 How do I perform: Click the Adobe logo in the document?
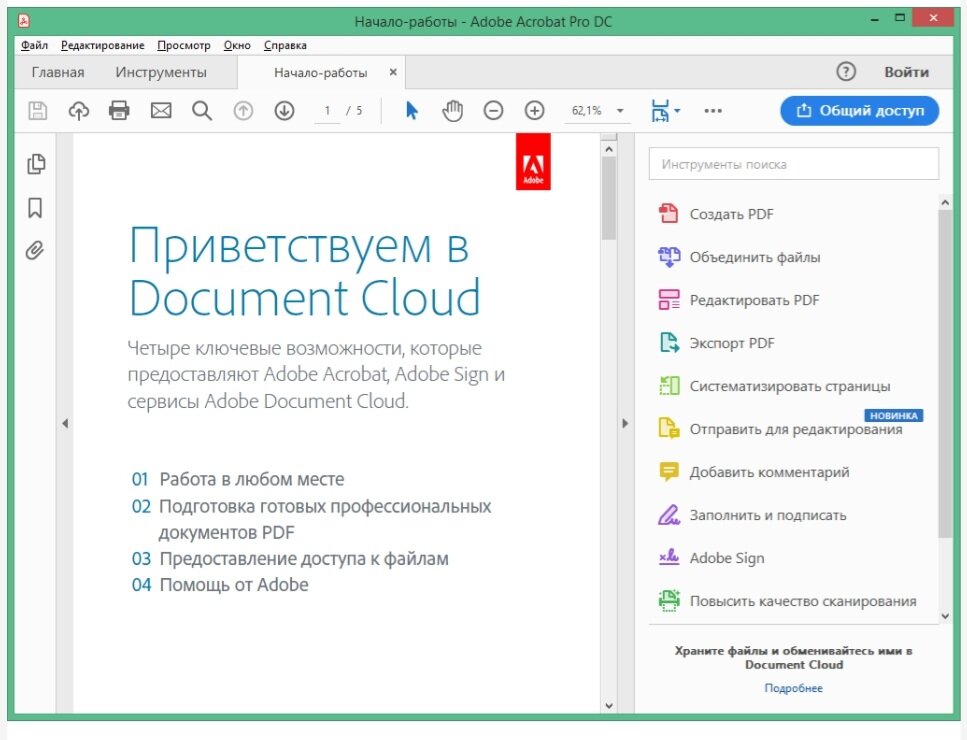(533, 162)
